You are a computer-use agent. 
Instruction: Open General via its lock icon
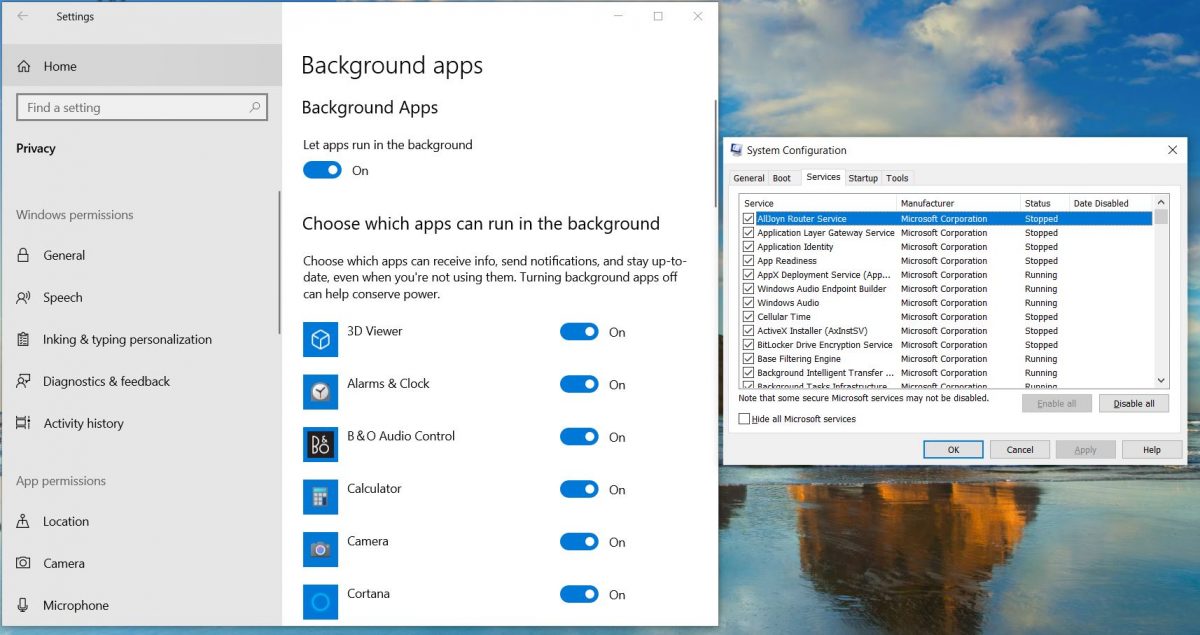click(24, 255)
